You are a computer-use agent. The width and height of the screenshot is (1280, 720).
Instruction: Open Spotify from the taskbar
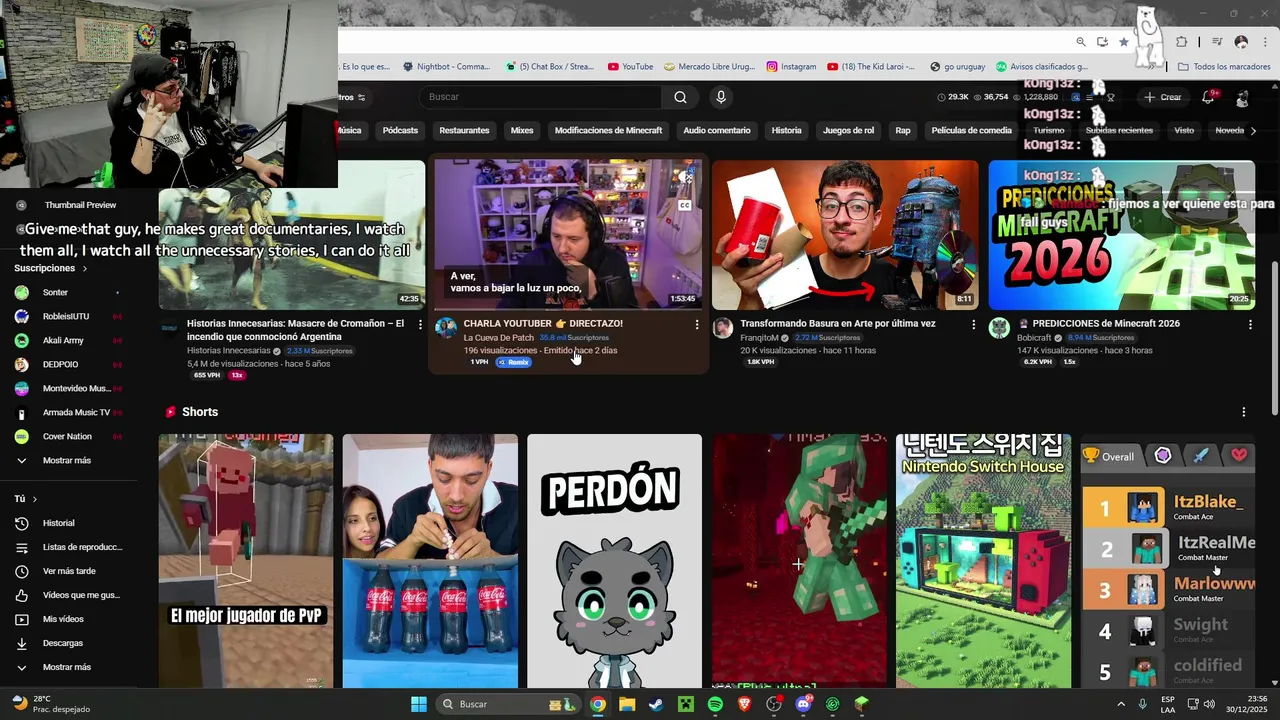(x=715, y=704)
